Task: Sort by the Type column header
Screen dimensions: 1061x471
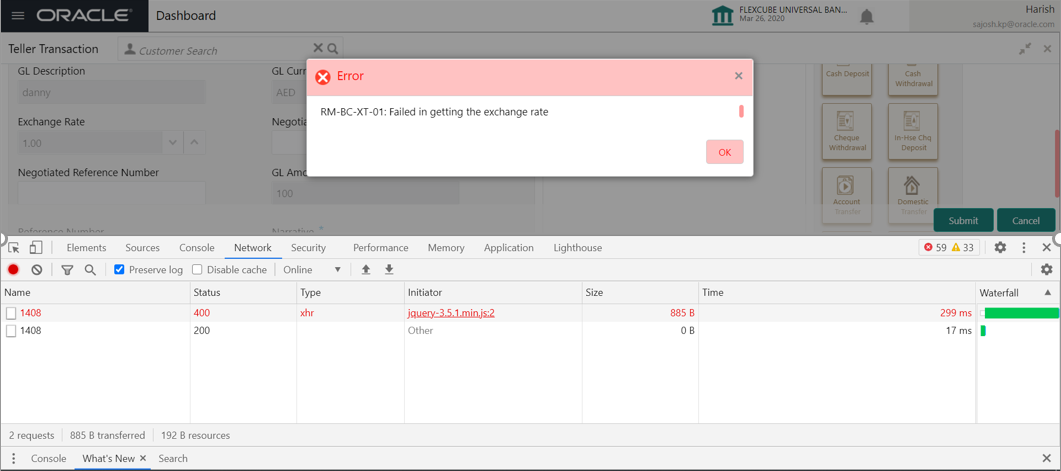Action: [350, 292]
